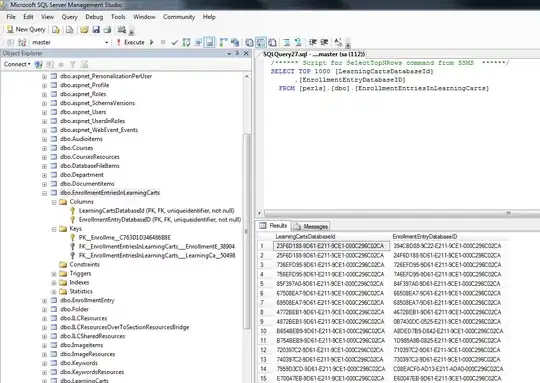
Task: Select the dbo.AudioItems table
Action: coord(81,139)
